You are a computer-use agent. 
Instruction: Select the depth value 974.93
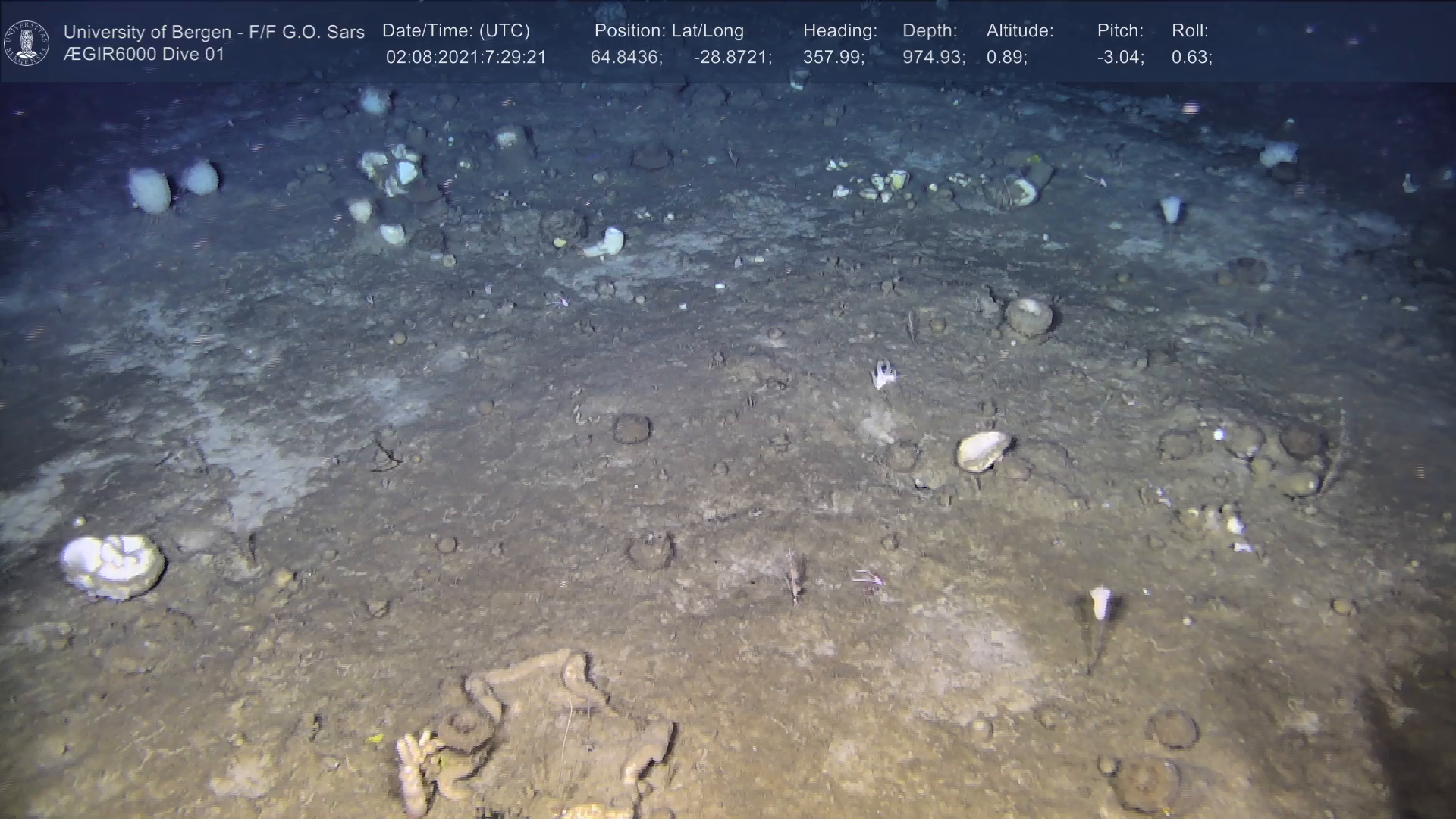coord(934,58)
